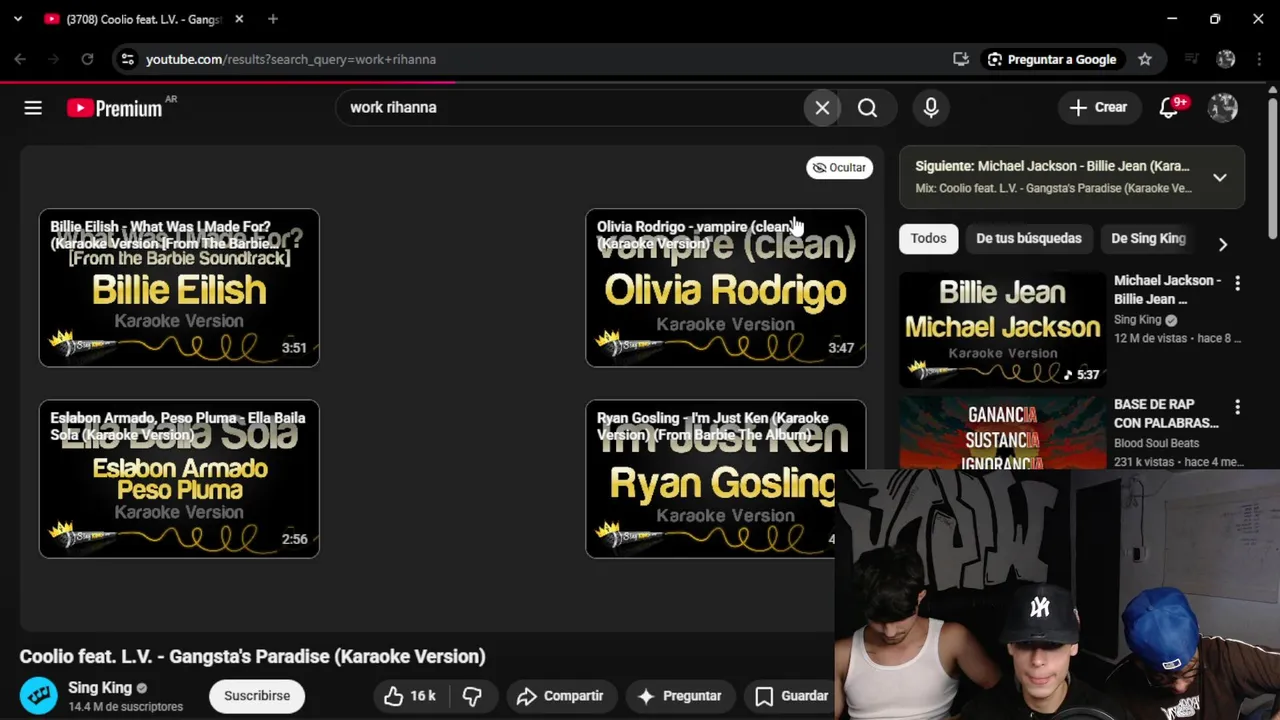1280x720 pixels.
Task: Bookmark this page with the star
Action: 1145,59
